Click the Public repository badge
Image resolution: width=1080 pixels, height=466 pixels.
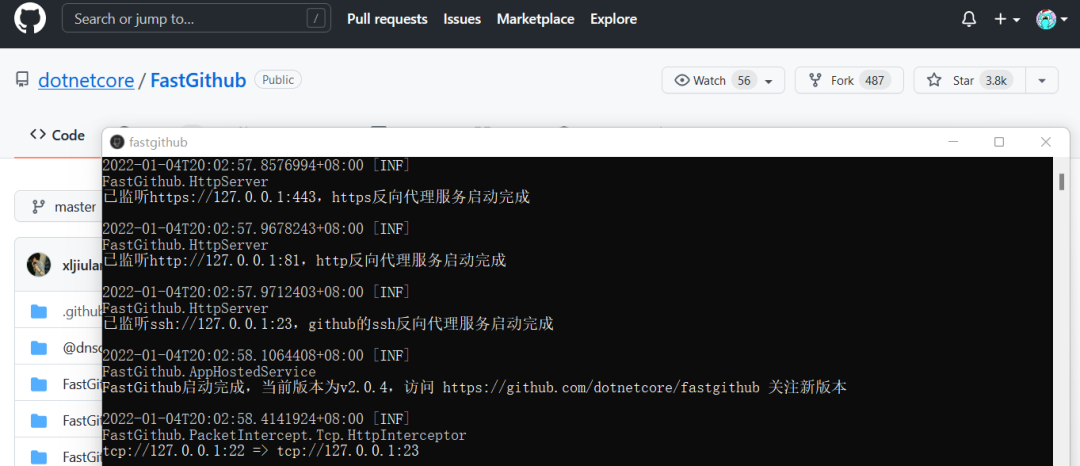point(278,80)
